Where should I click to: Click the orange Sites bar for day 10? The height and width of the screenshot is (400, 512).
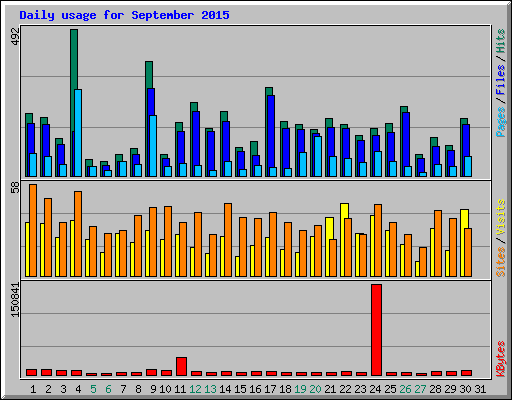168,241
